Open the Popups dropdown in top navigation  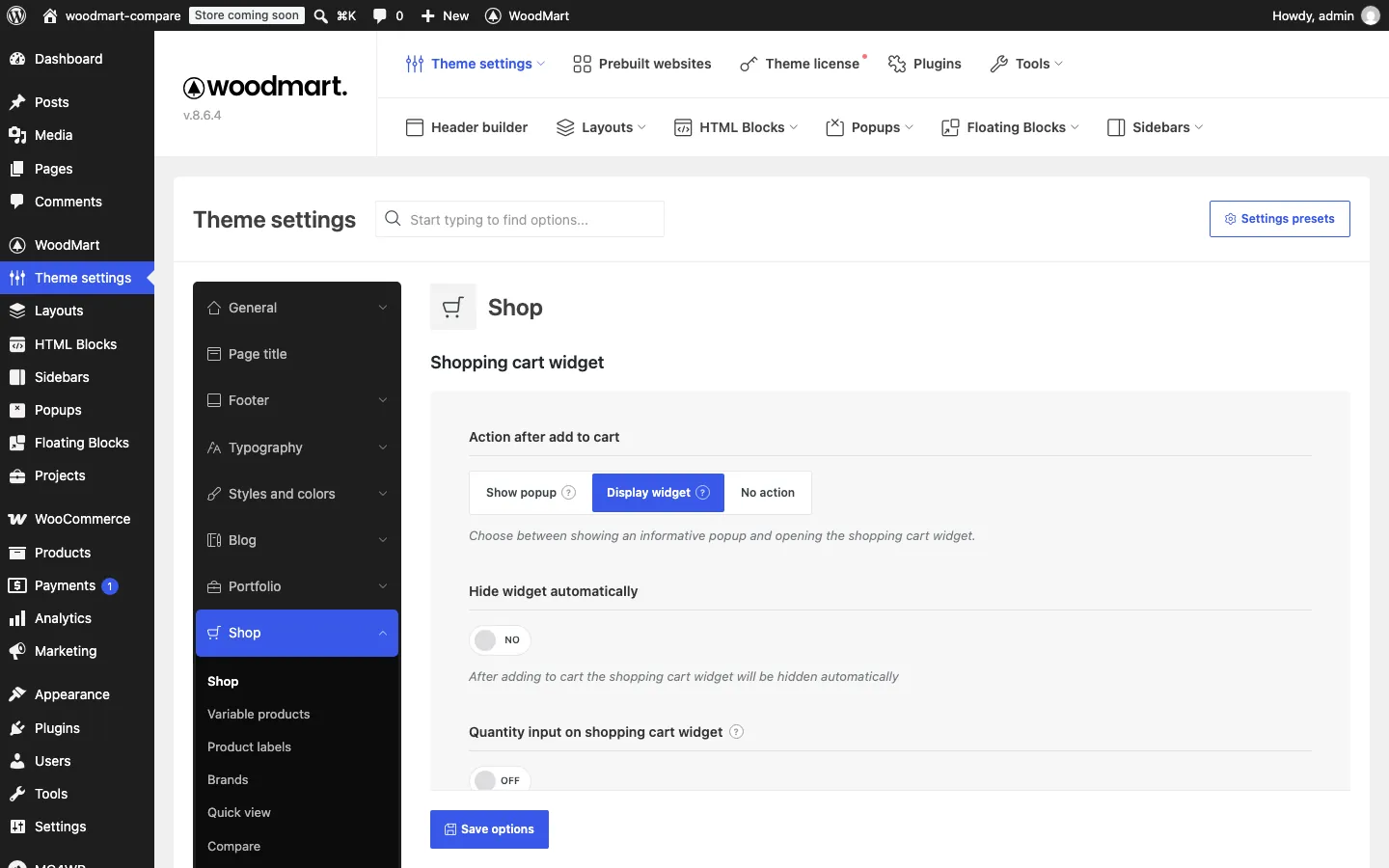870,127
